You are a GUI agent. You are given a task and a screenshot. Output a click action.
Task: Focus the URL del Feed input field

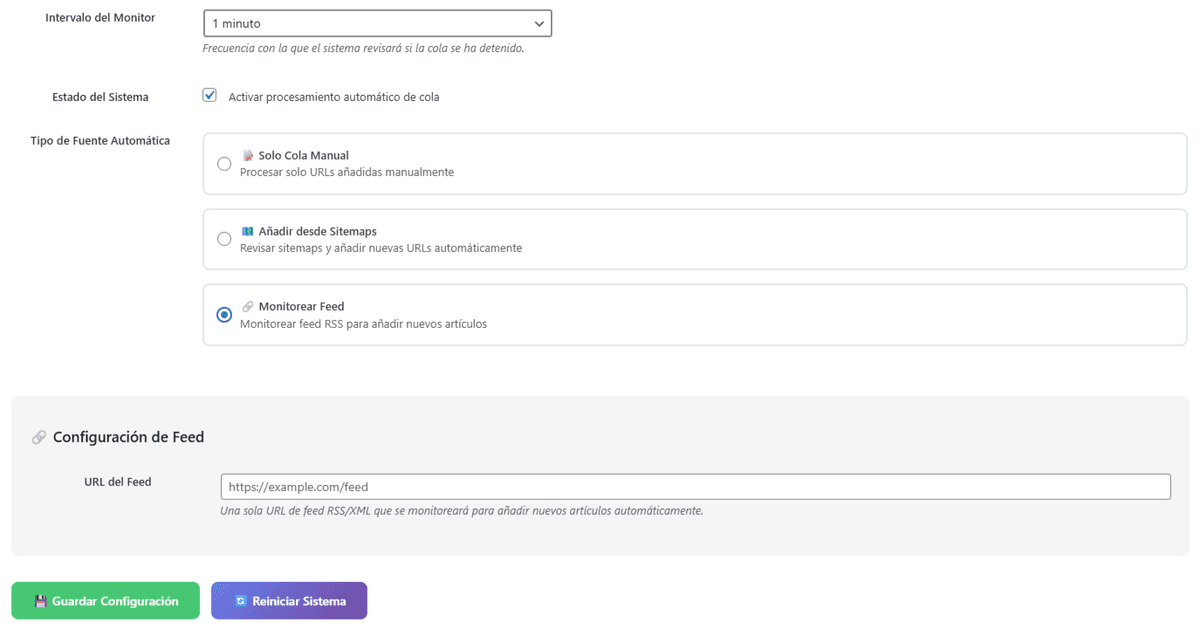click(x=695, y=487)
